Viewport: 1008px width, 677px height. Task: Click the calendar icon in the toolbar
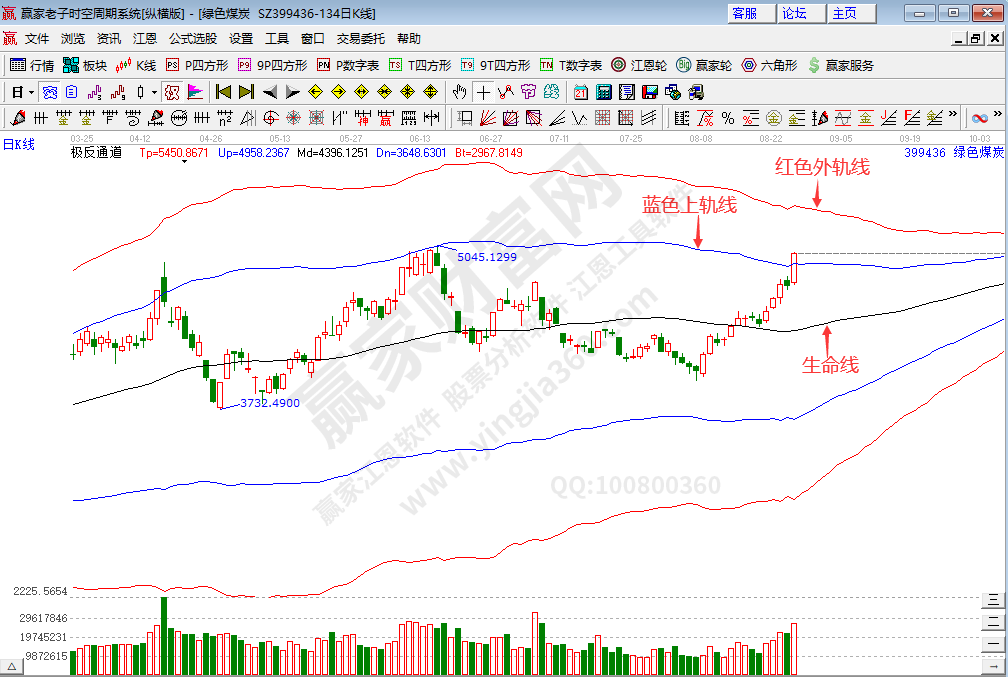coord(580,92)
